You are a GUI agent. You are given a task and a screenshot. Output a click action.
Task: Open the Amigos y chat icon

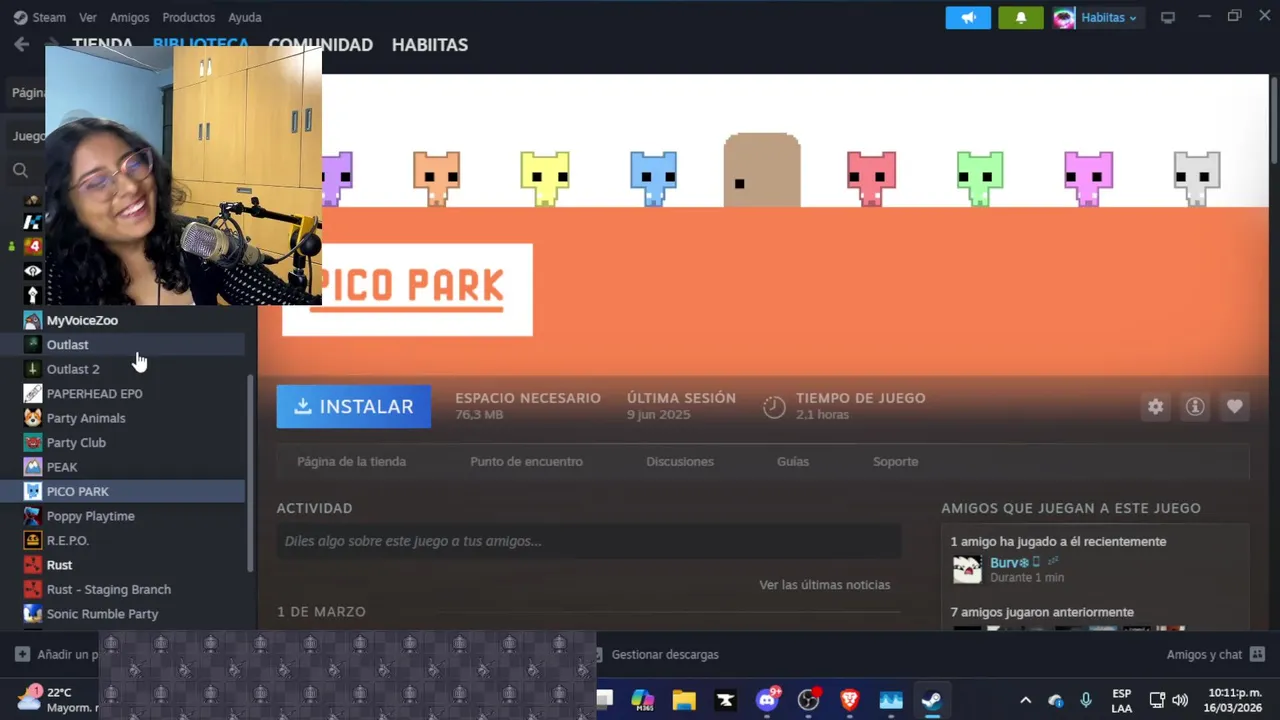point(1258,654)
